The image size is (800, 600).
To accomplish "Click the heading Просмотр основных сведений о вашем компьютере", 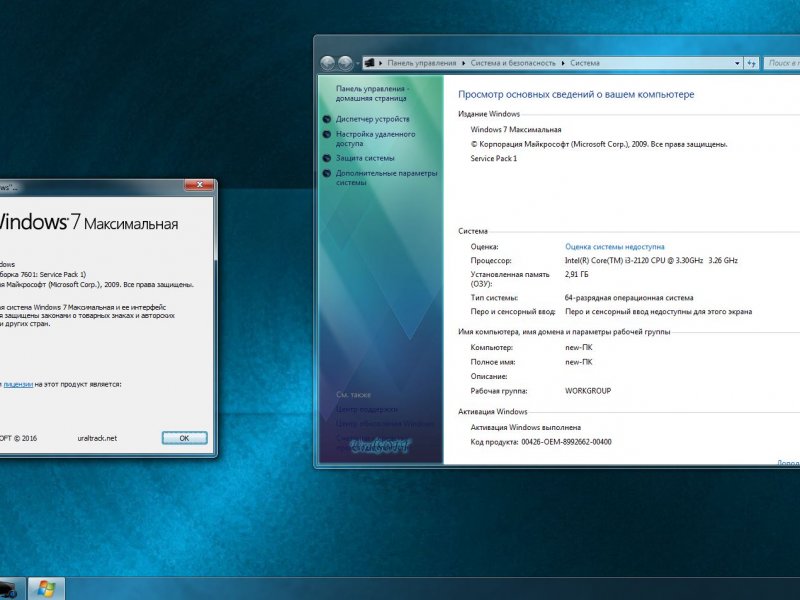I will tap(576, 94).
